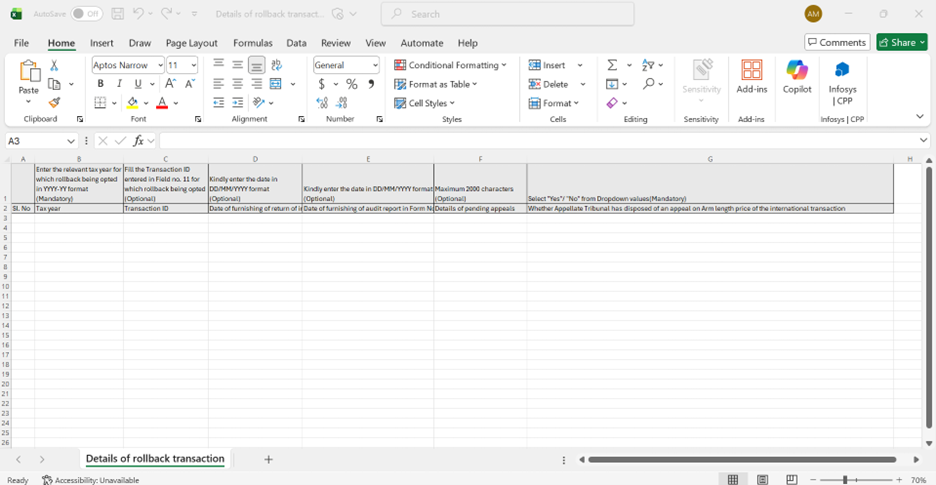
Task: Align text left
Action: click(219, 84)
